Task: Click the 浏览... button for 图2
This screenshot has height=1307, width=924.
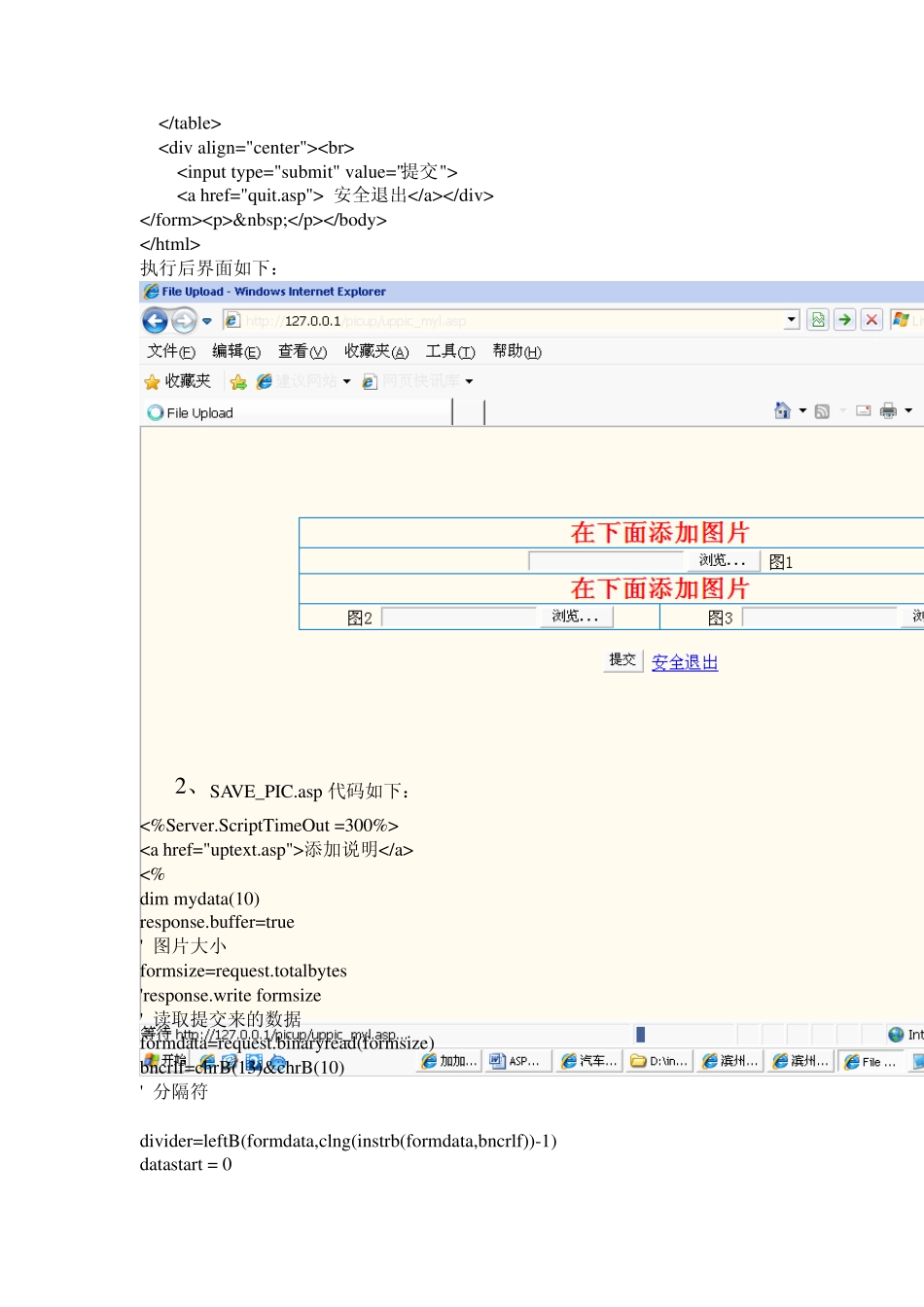Action: click(576, 617)
